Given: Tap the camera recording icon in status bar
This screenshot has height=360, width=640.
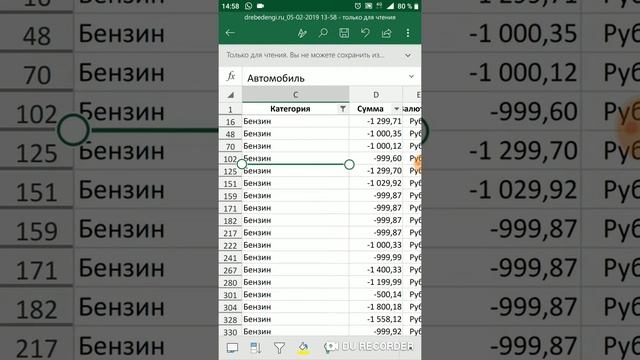Looking at the screenshot, I should (260, 6).
